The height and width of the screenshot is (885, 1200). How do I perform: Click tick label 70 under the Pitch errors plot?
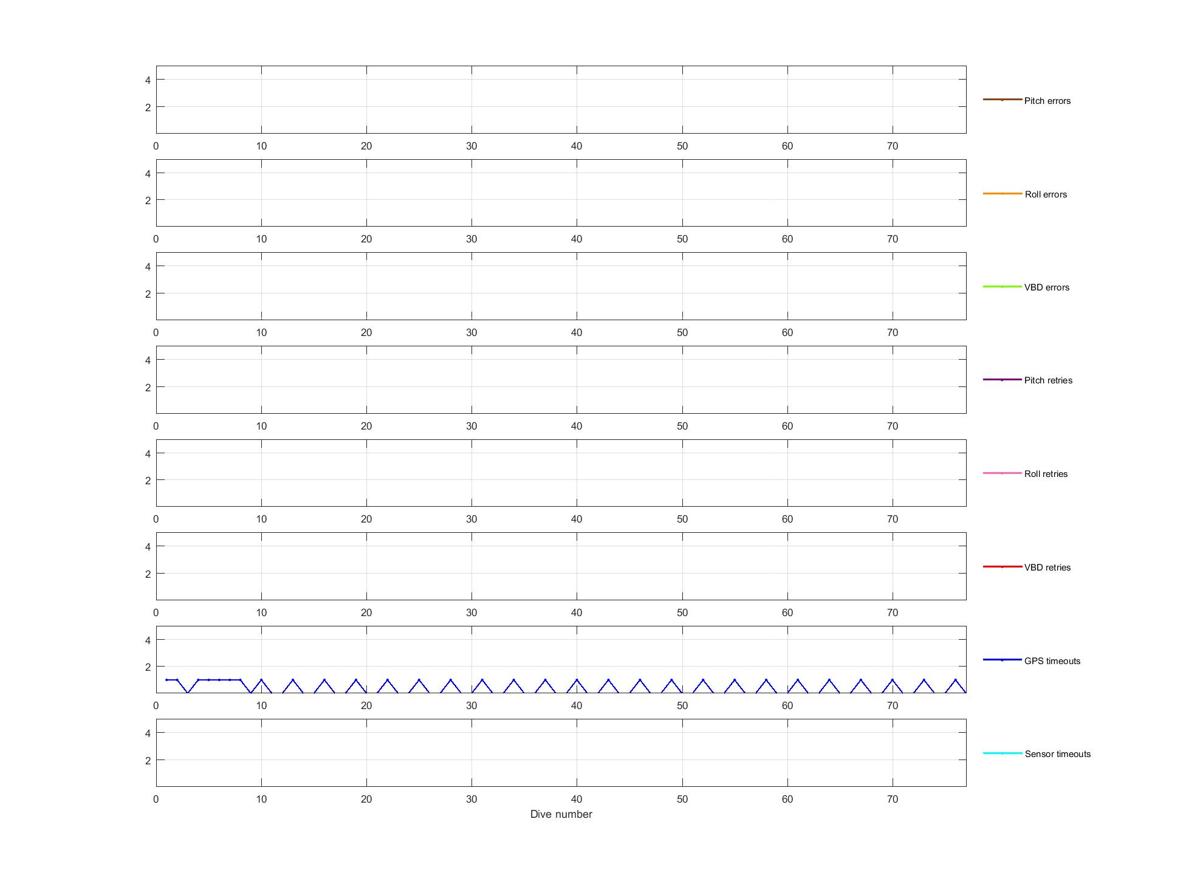click(x=893, y=146)
